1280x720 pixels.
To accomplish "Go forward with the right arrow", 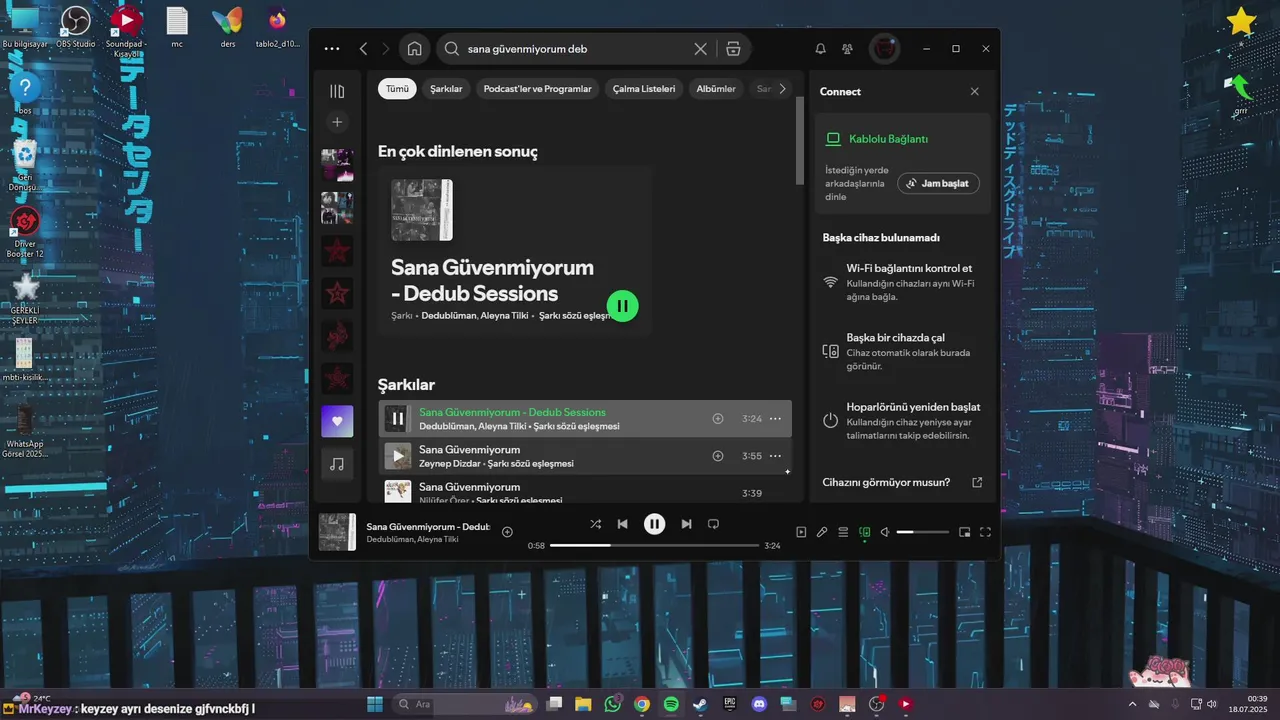I will point(386,49).
